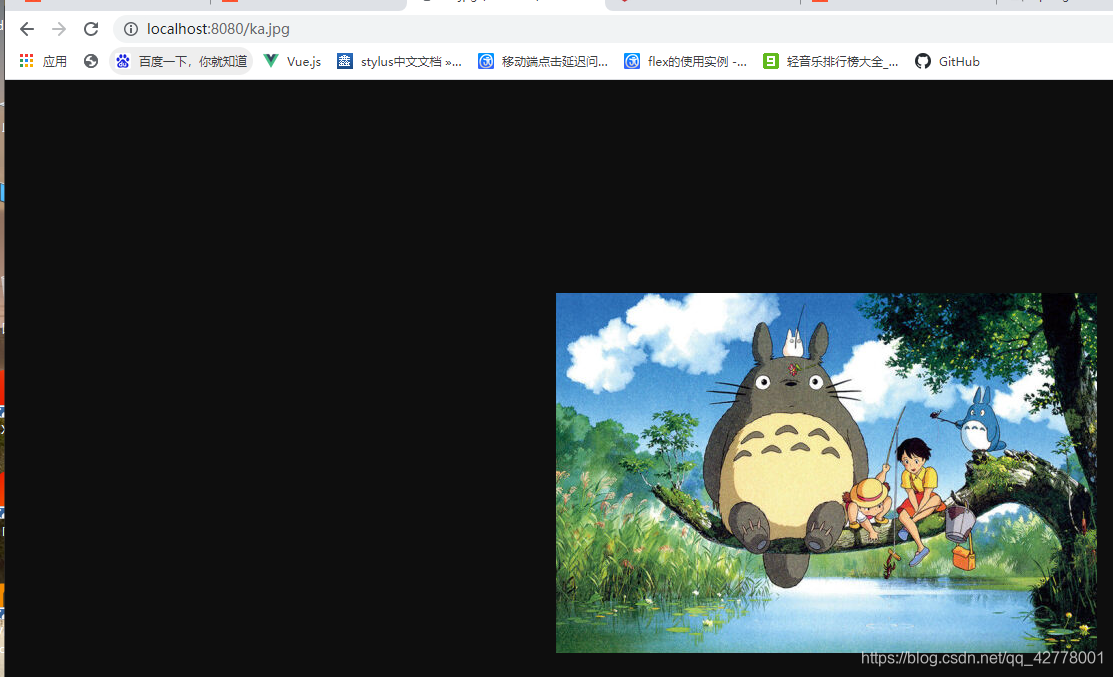Open the Baidu (百度一下) bookmark
1113x677 pixels.
coord(181,62)
